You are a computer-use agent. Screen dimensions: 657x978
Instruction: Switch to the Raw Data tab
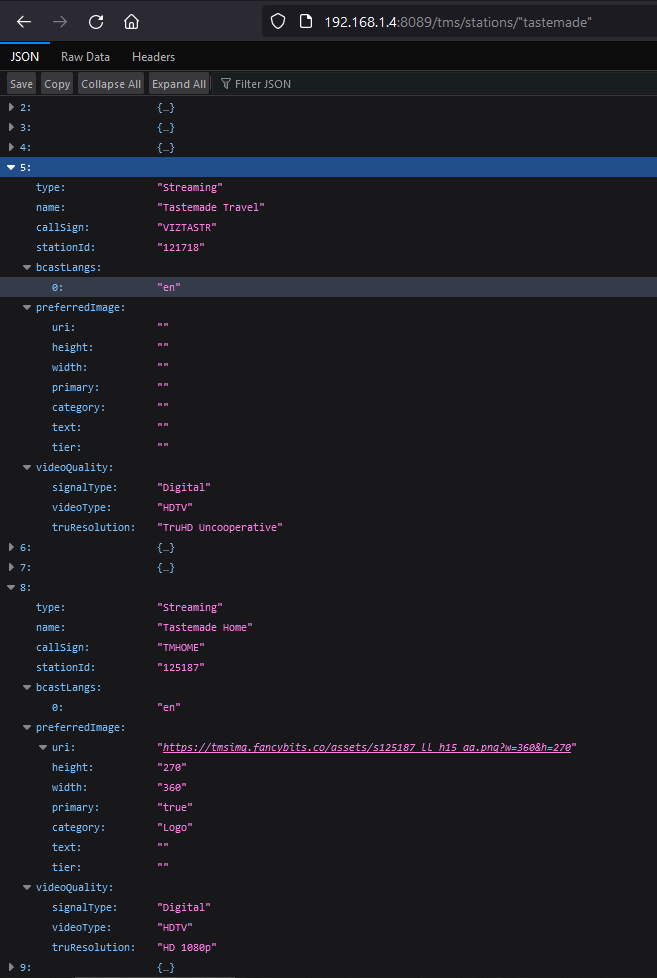pos(85,57)
